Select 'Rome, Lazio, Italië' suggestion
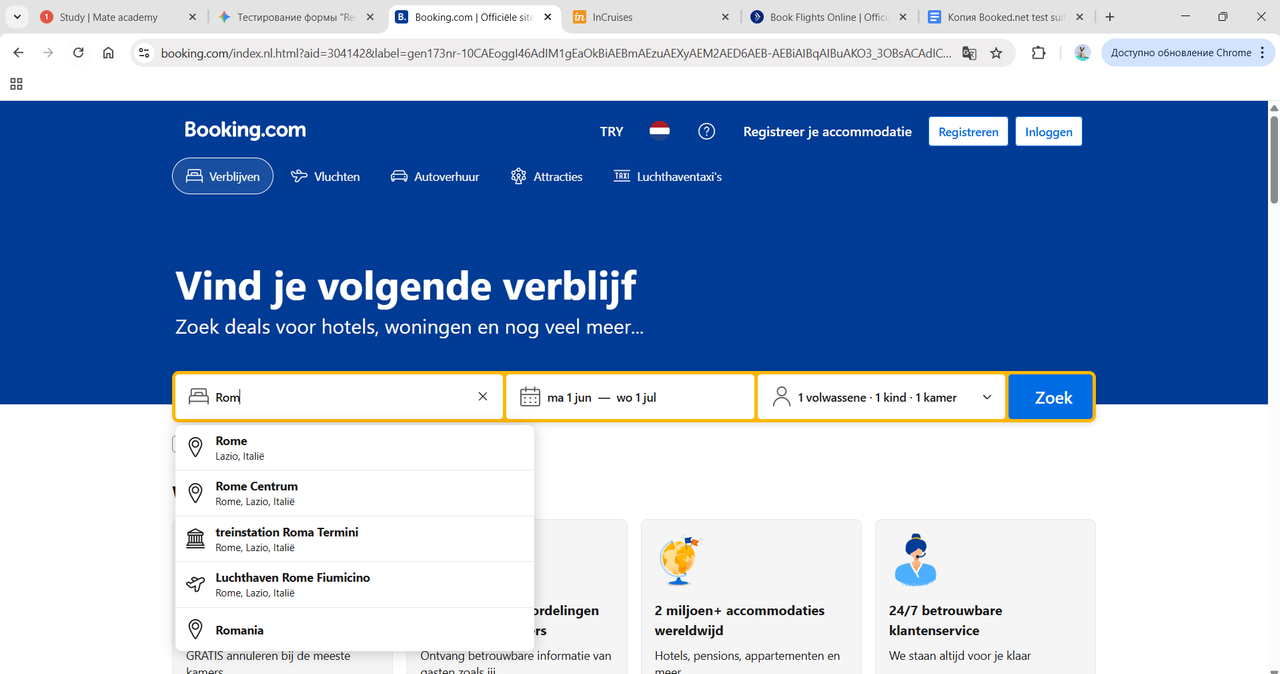Screen dimensions: 1280x674 tap(355, 448)
